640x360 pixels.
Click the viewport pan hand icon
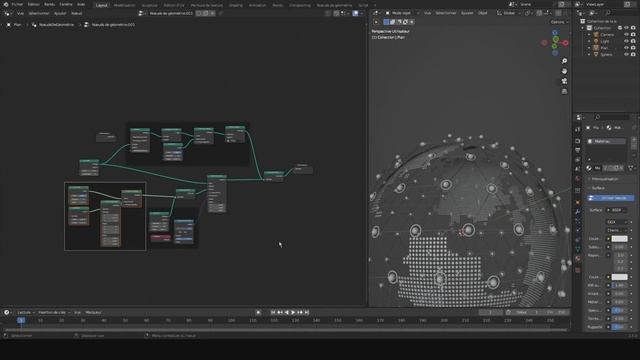tap(564, 71)
